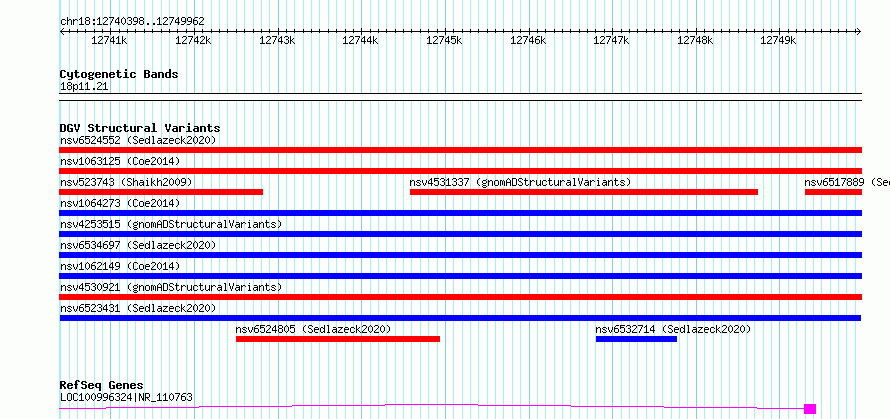890x419 pixels.
Task: Click the 12748k ruler label
Action: point(696,41)
